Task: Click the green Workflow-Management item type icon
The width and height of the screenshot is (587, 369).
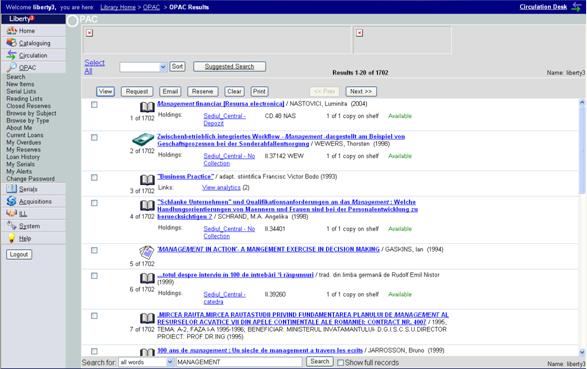Action: pyautogui.click(x=143, y=140)
